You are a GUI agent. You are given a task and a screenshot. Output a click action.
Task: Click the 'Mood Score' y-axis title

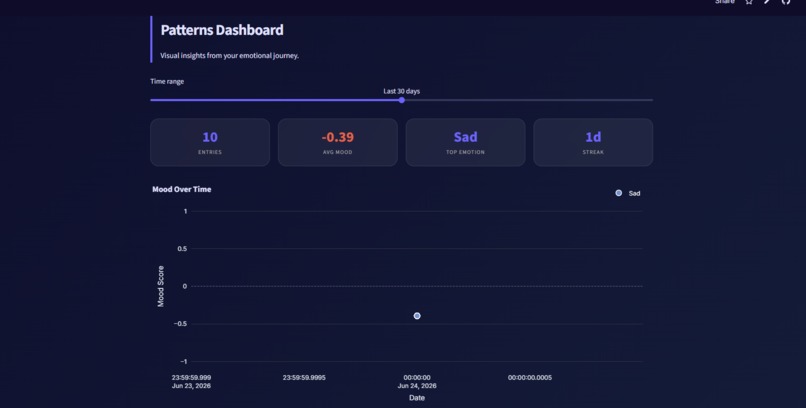(x=161, y=286)
